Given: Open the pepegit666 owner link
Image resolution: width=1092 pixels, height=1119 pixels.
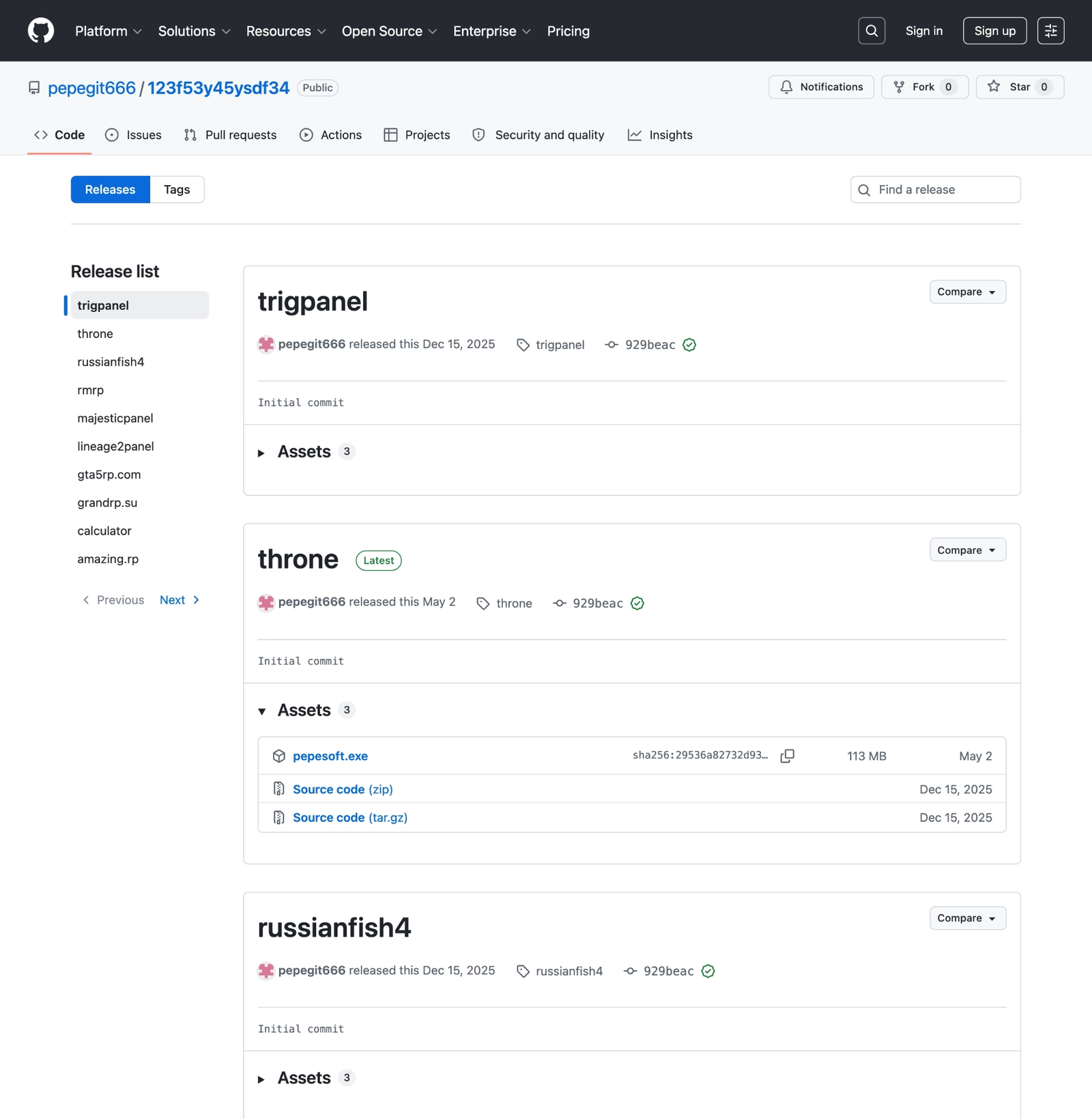Looking at the screenshot, I should point(91,88).
